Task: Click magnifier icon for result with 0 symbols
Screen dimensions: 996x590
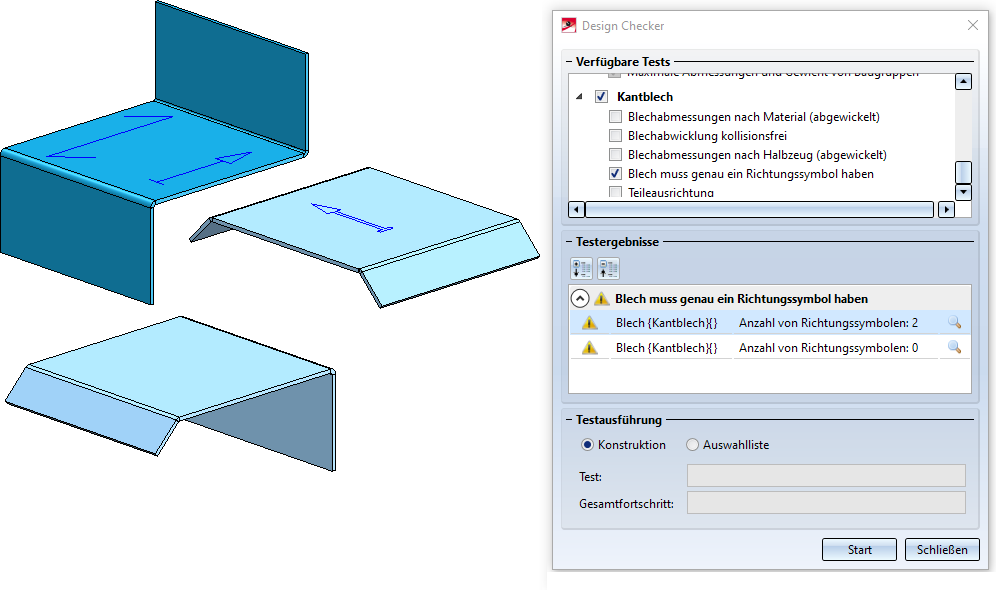Action: pyautogui.click(x=953, y=347)
